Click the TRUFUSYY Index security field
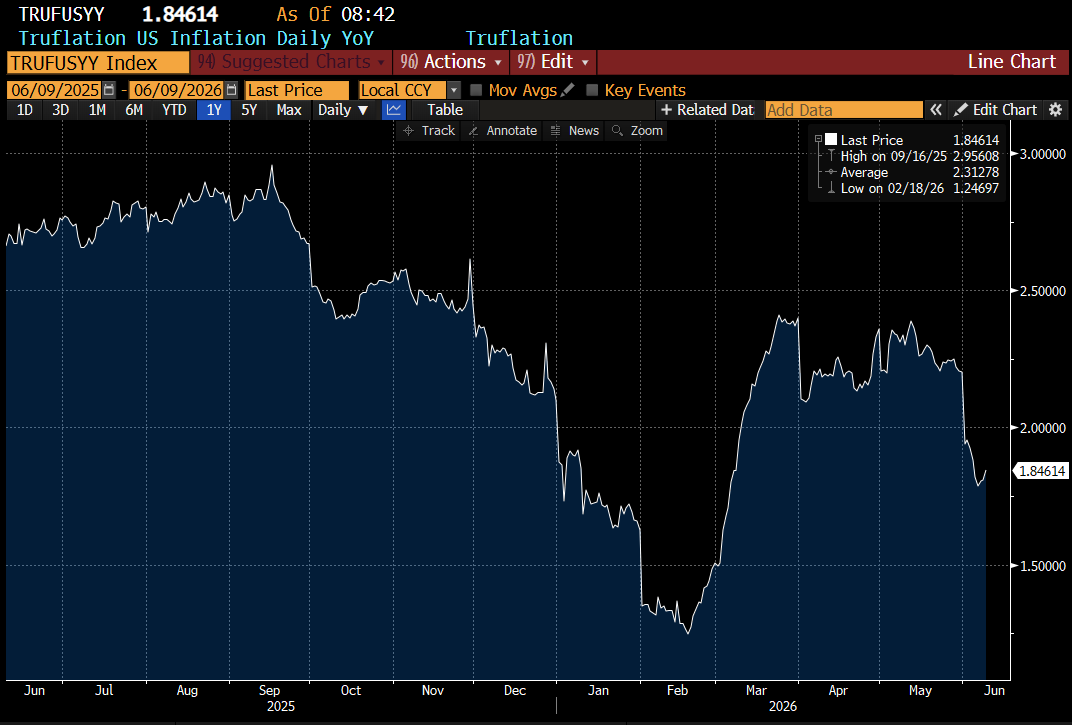 coord(98,63)
